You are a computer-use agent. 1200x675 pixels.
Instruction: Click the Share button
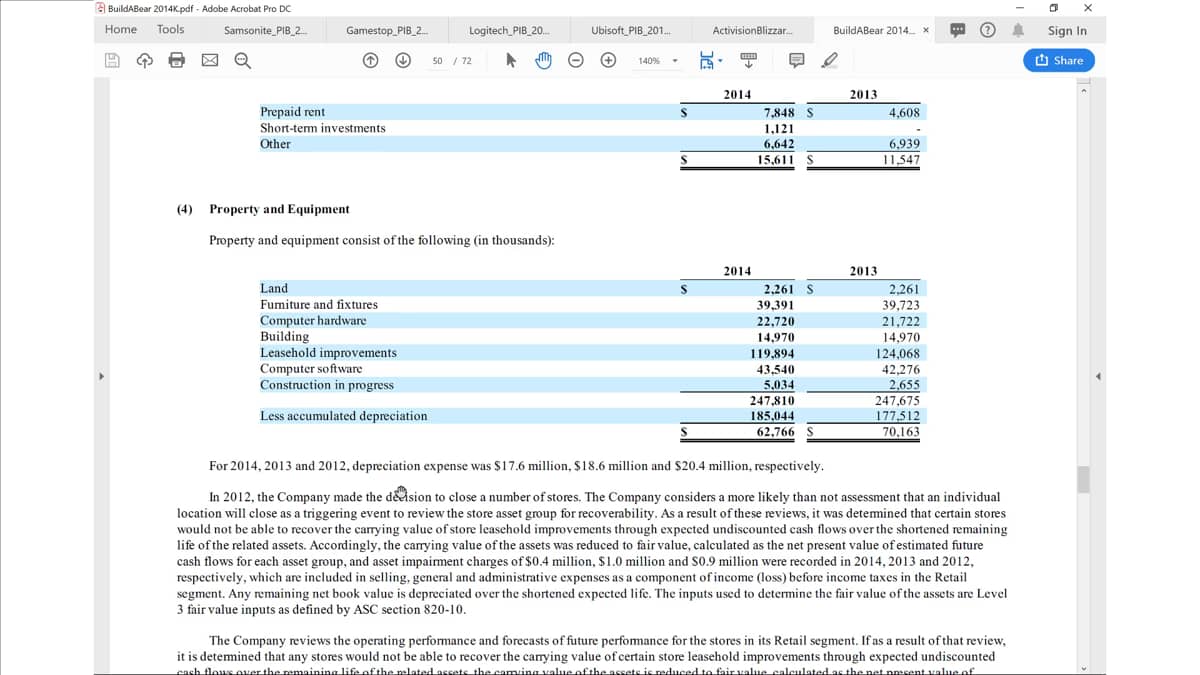[x=1060, y=61]
